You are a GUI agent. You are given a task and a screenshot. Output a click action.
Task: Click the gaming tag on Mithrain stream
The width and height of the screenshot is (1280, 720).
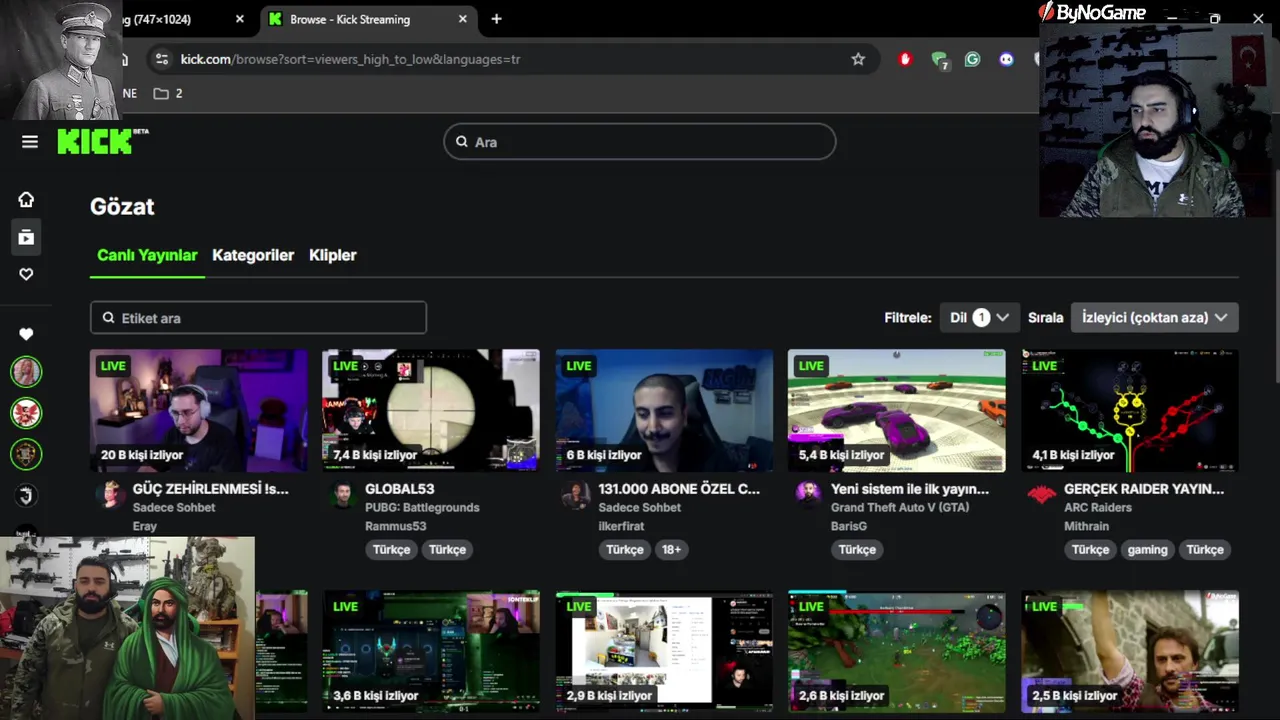1147,549
